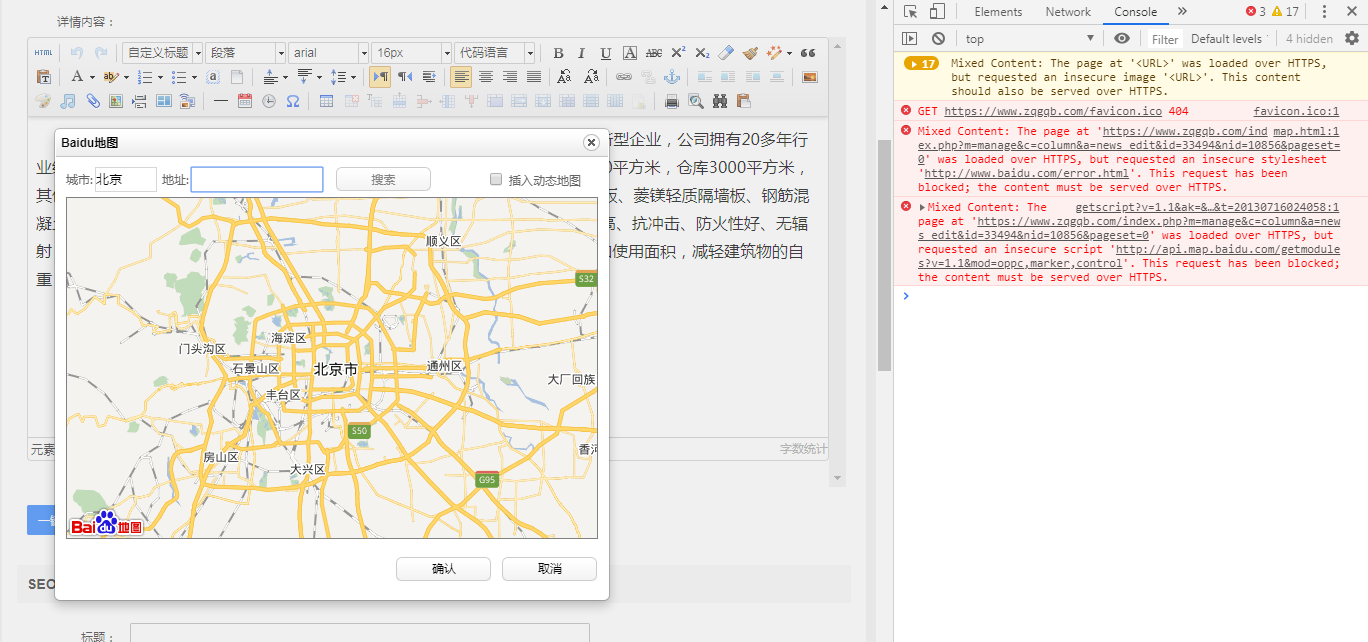
Task: Open the arial font family dropdown
Action: point(329,53)
